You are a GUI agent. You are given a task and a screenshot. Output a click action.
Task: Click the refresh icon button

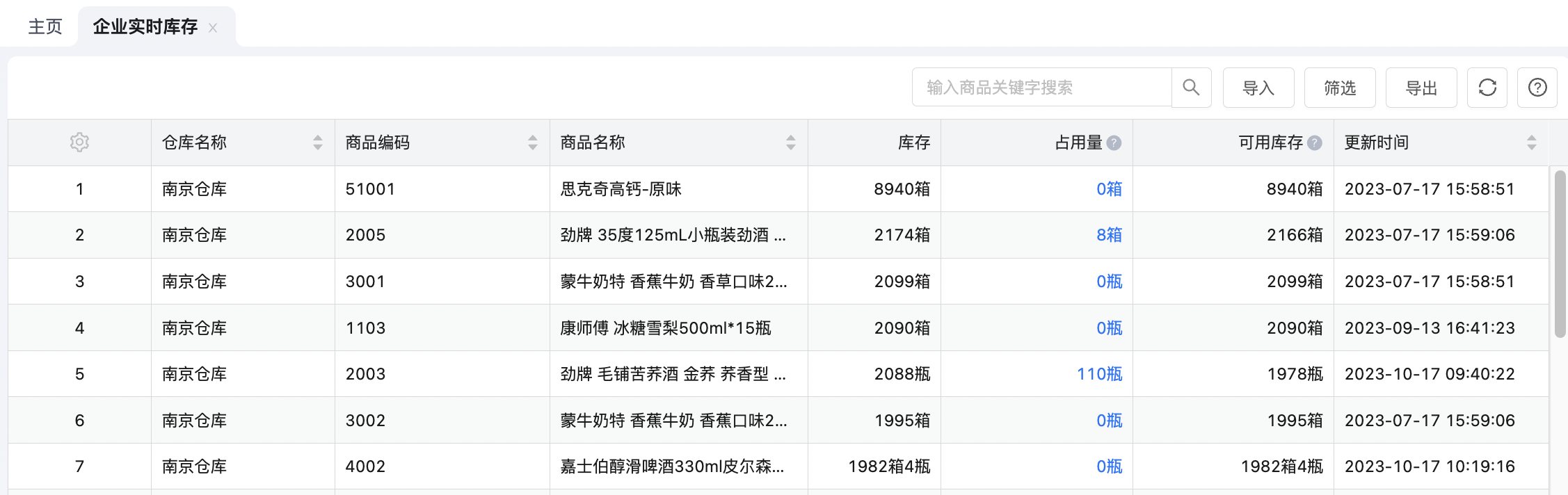point(1487,88)
